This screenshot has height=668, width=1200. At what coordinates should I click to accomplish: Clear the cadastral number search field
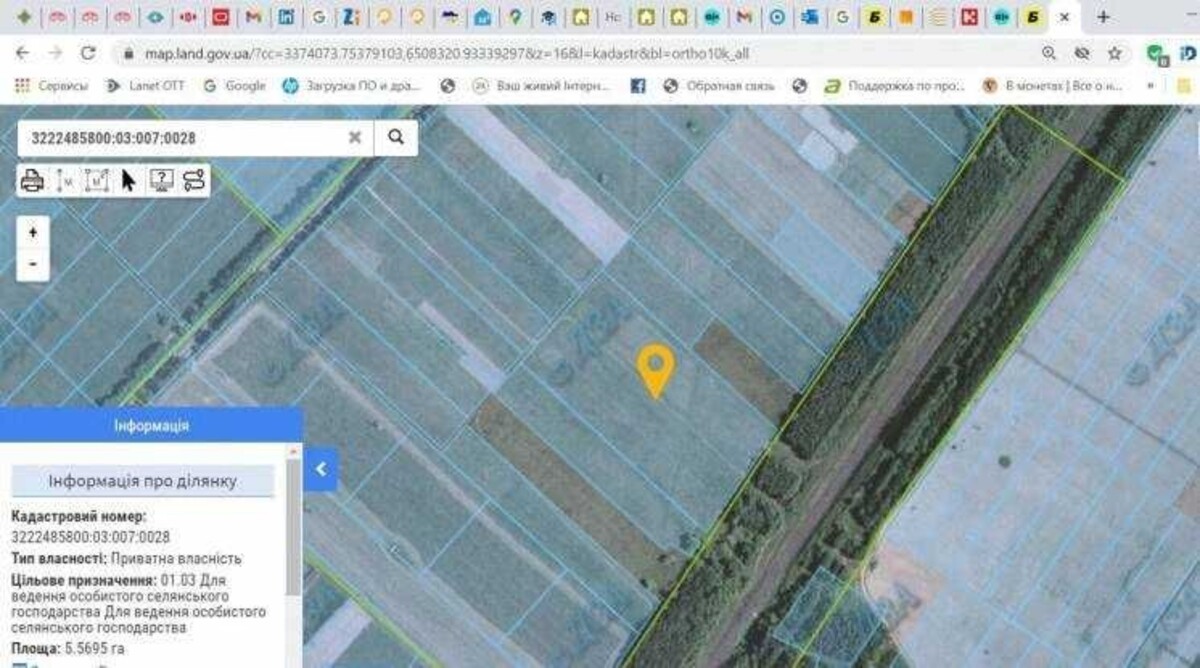pos(354,138)
